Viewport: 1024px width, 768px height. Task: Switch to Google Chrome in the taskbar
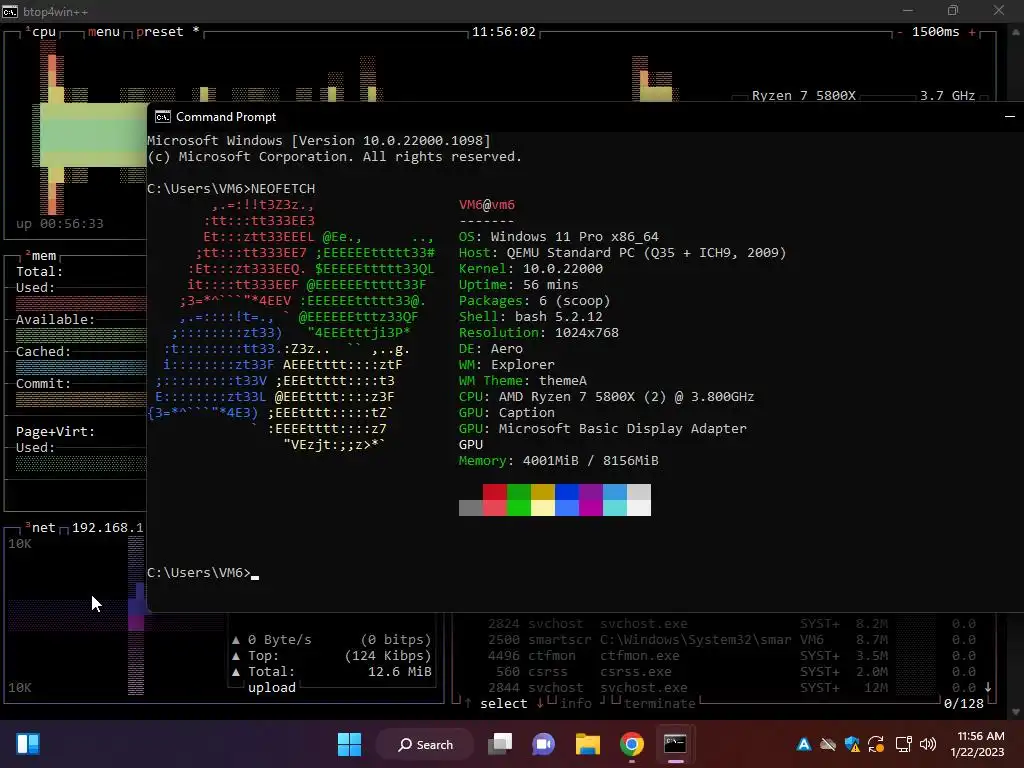click(632, 744)
